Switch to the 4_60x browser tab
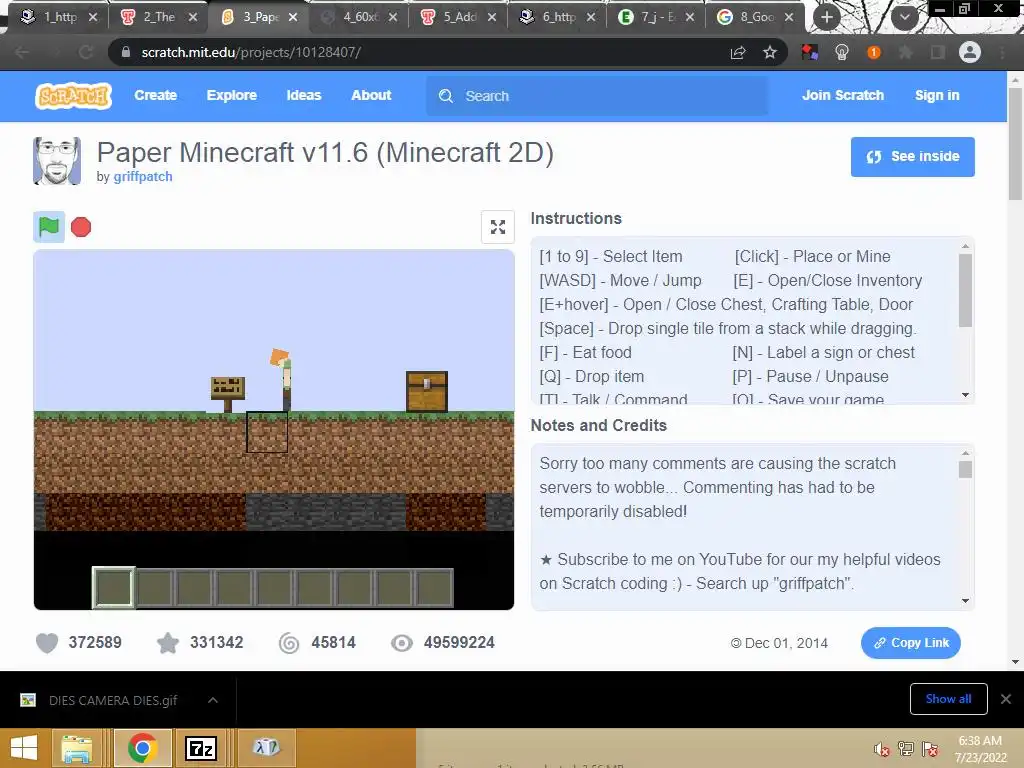This screenshot has height=768, width=1024. tap(360, 17)
